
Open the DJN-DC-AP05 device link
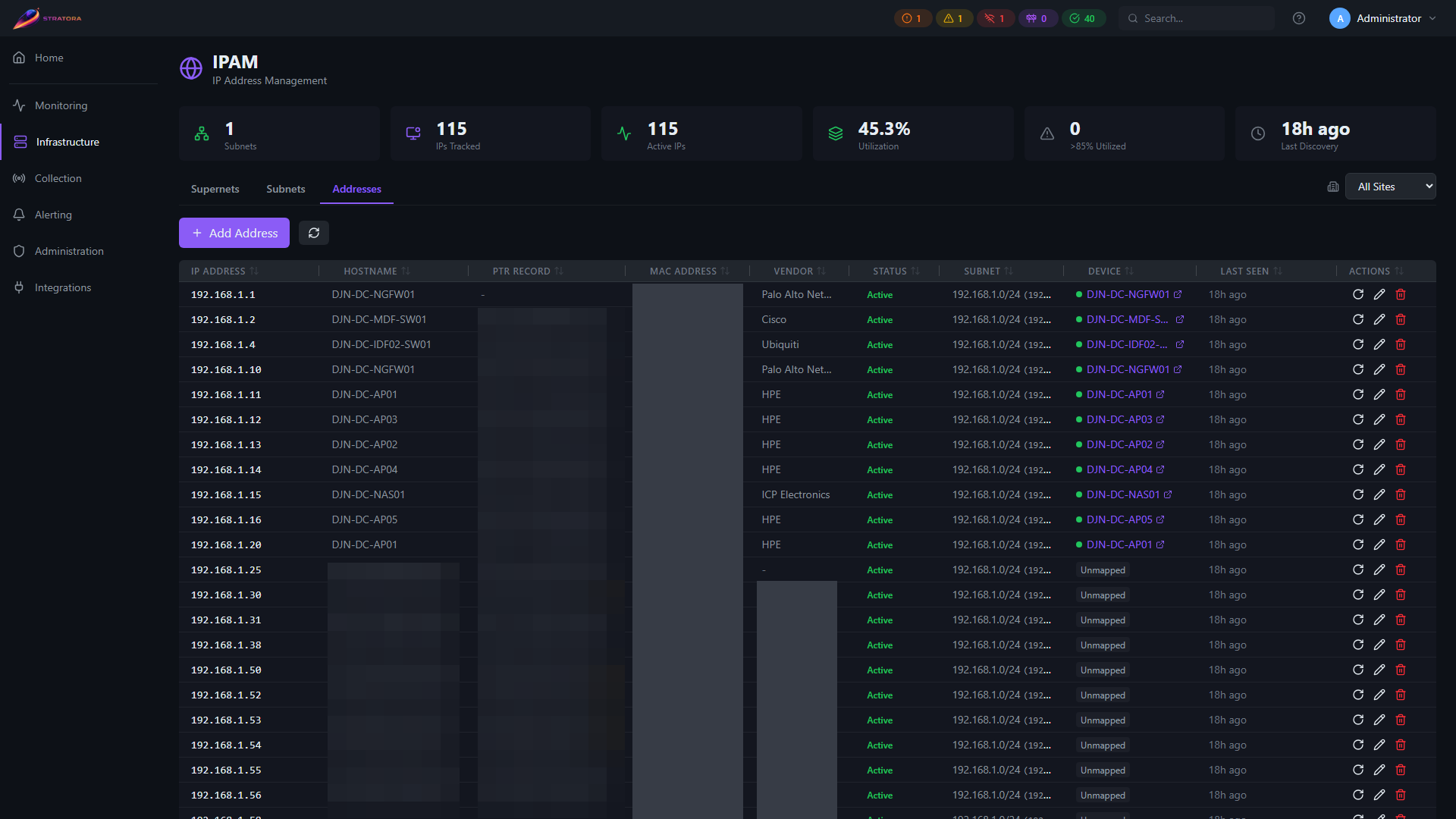[x=1119, y=519]
